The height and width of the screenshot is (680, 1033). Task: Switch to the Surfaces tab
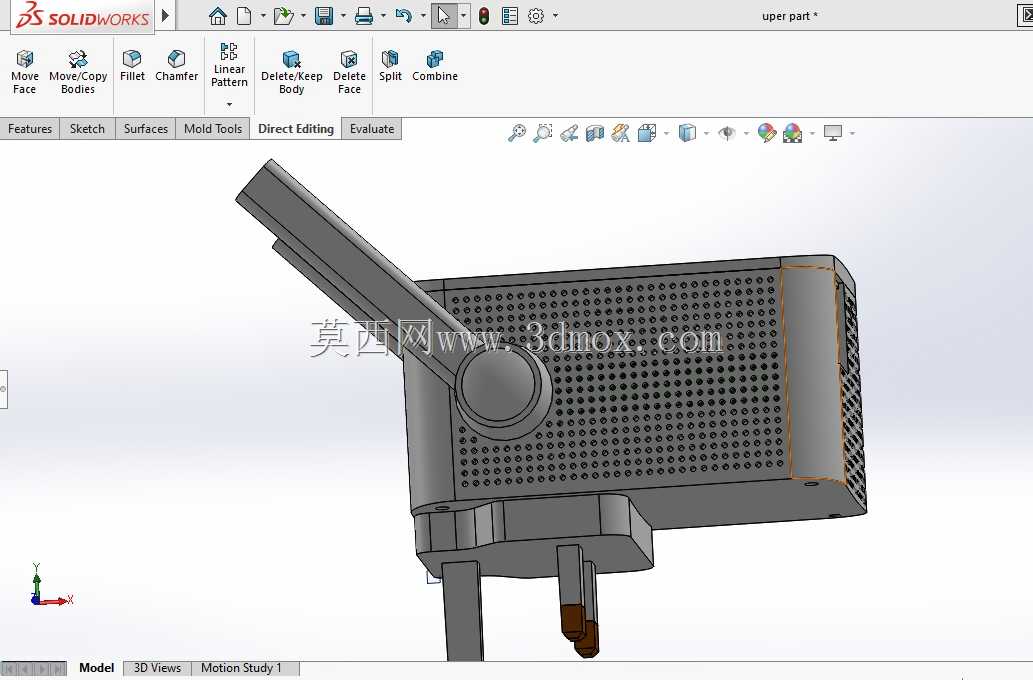(146, 128)
